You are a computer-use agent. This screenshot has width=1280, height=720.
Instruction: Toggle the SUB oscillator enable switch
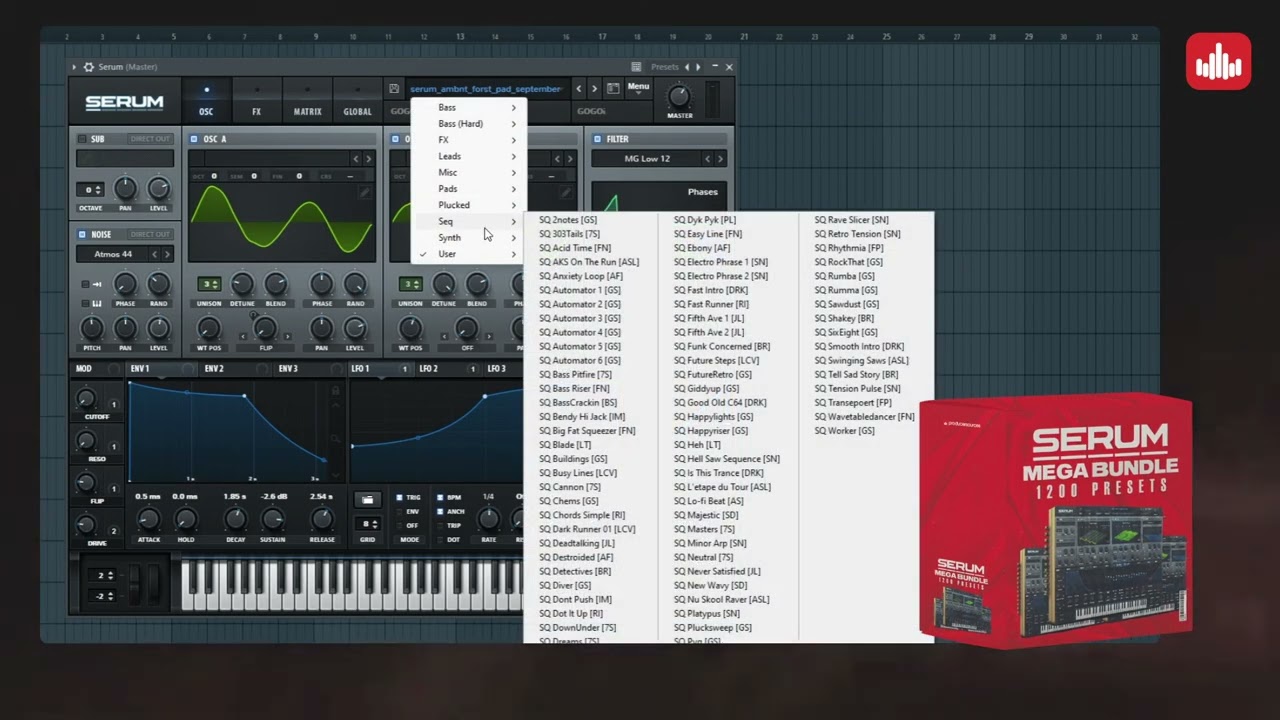(82, 139)
